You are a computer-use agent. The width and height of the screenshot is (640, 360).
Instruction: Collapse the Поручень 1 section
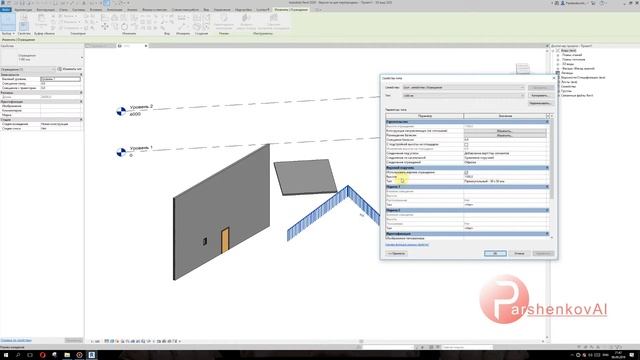[x=547, y=187]
